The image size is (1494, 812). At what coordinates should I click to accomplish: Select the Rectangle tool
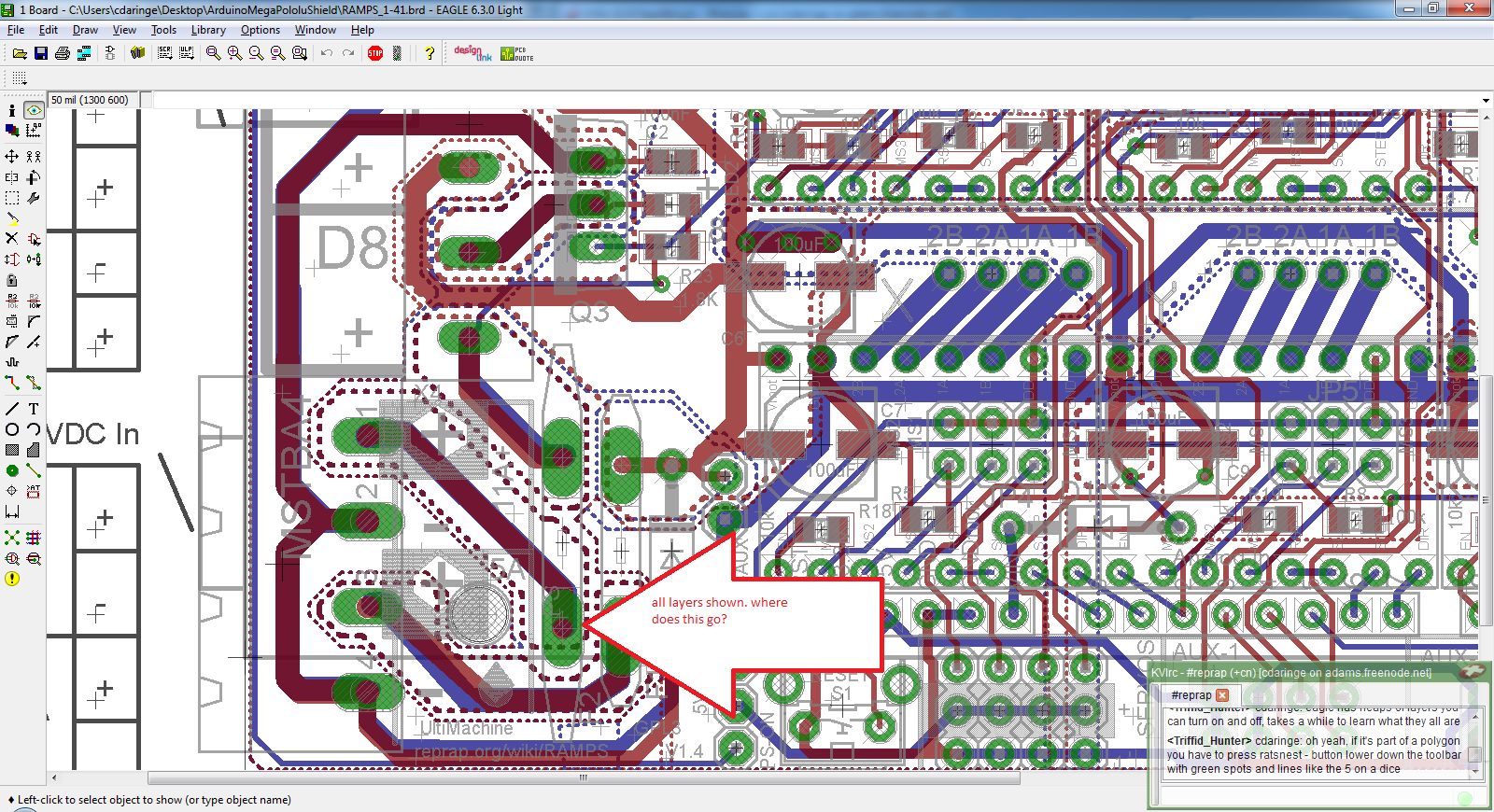[x=12, y=450]
